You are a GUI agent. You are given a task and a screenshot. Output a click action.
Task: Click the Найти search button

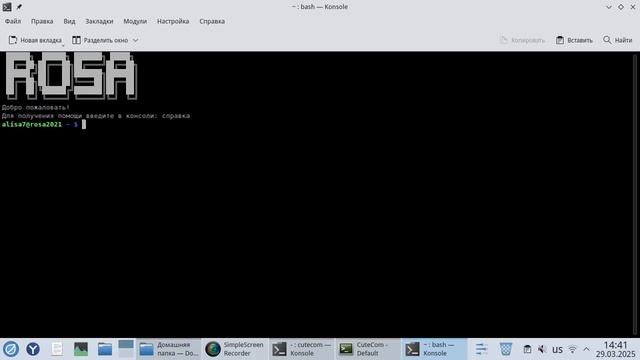click(618, 40)
